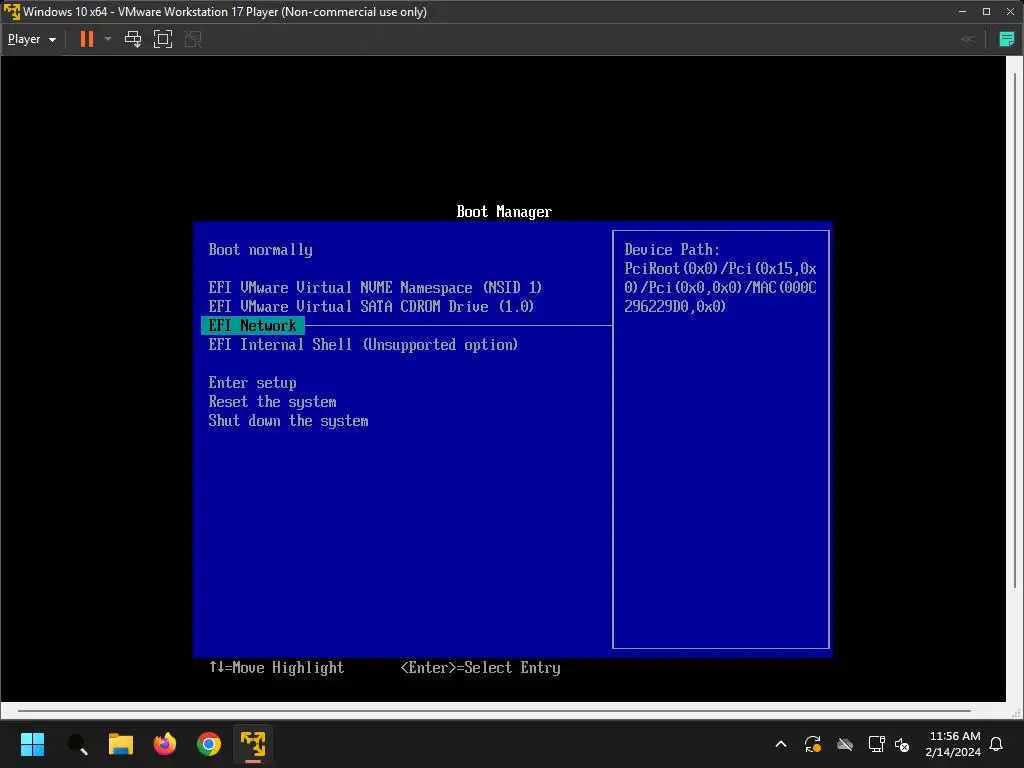Viewport: 1024px width, 768px height.
Task: Click the horizontal scrollbar at window bottom
Action: (494, 711)
